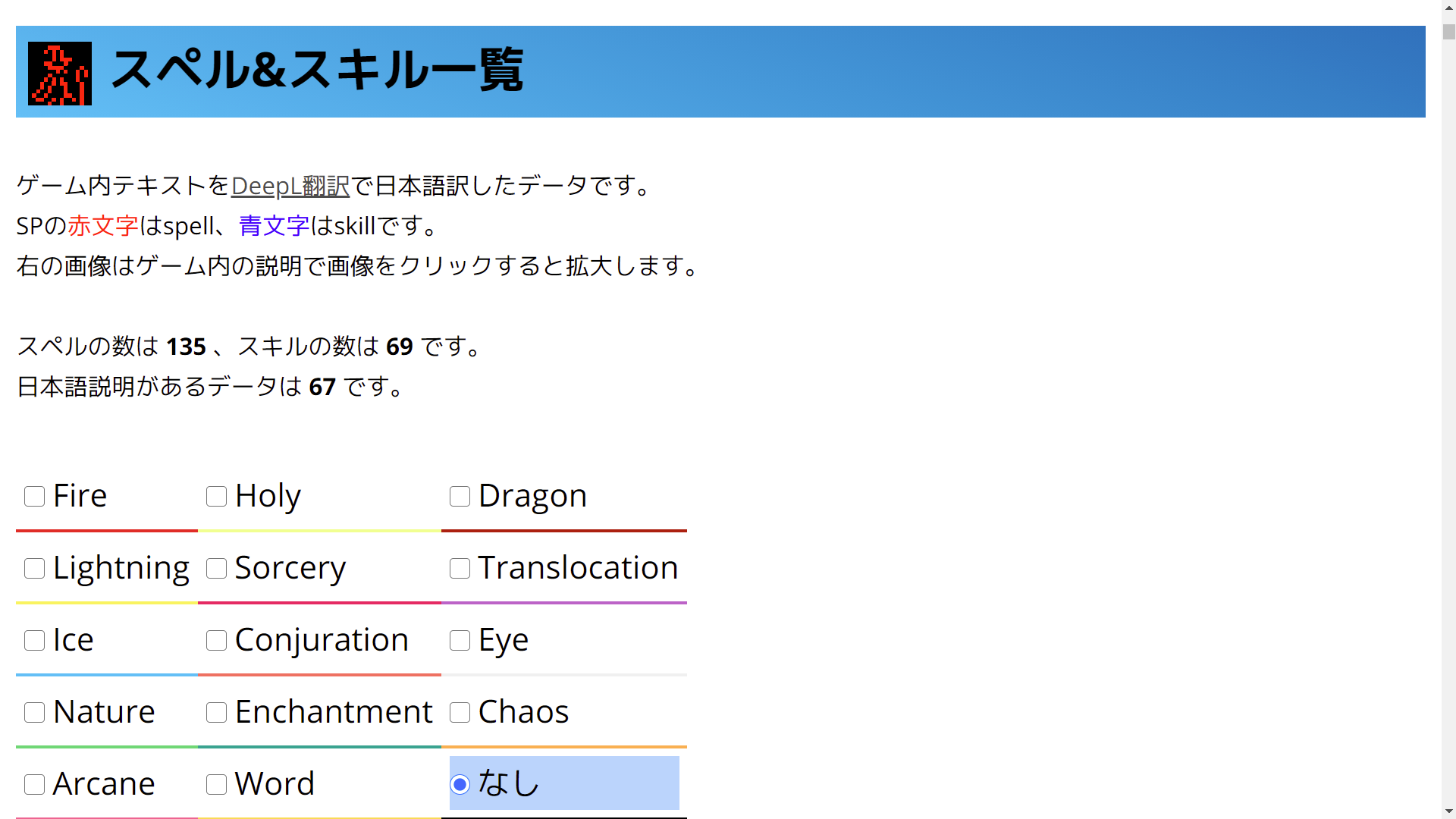Click the red pixel character icon

point(60,74)
